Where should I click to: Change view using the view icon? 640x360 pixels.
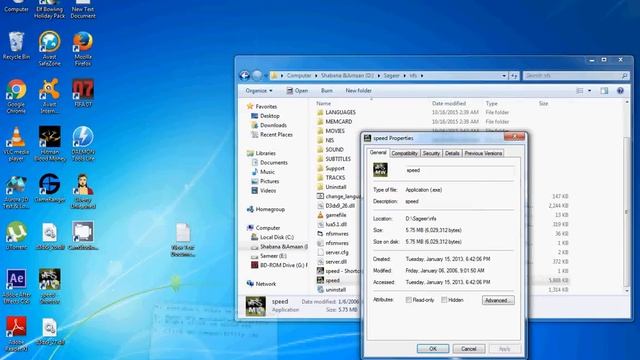pos(580,91)
